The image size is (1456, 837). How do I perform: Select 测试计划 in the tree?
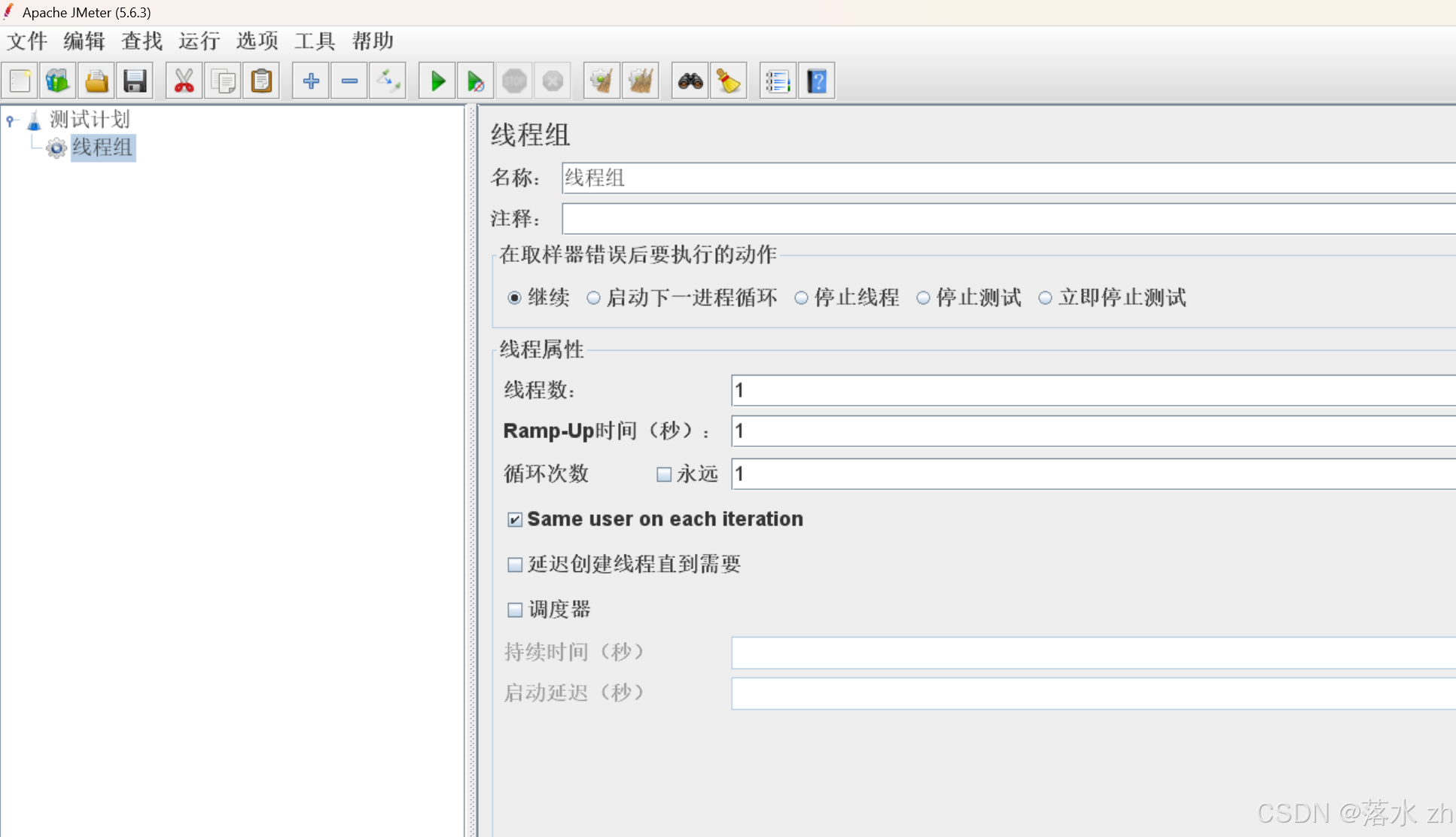[90, 120]
